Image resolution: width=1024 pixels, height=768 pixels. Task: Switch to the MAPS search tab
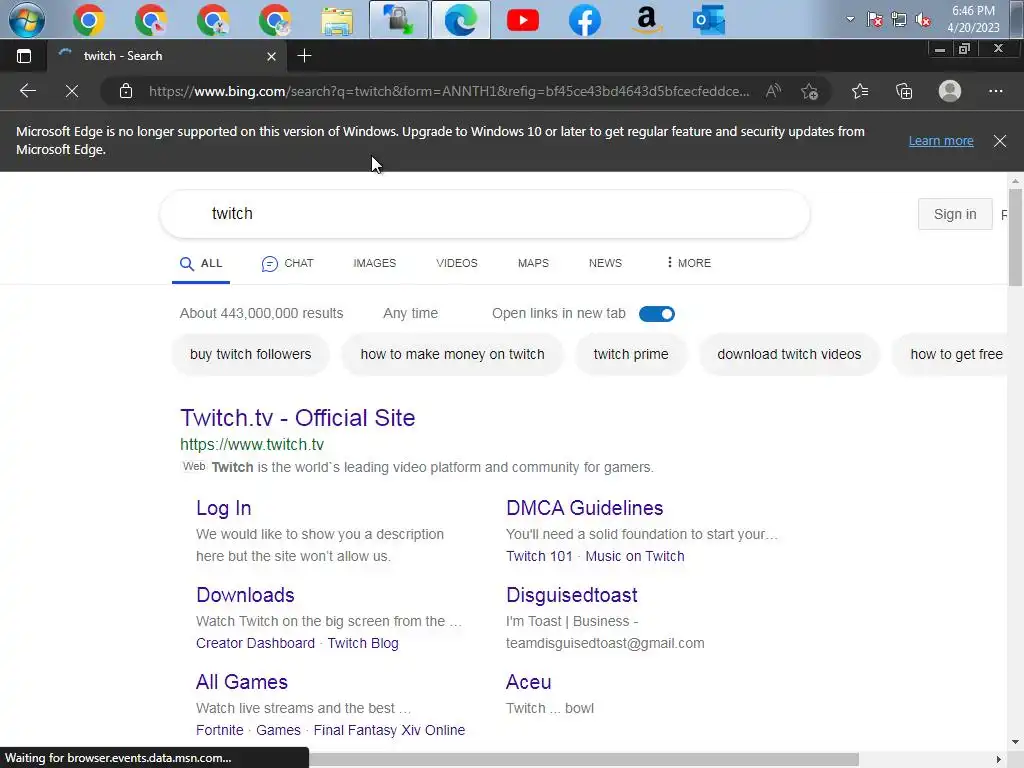(x=533, y=263)
